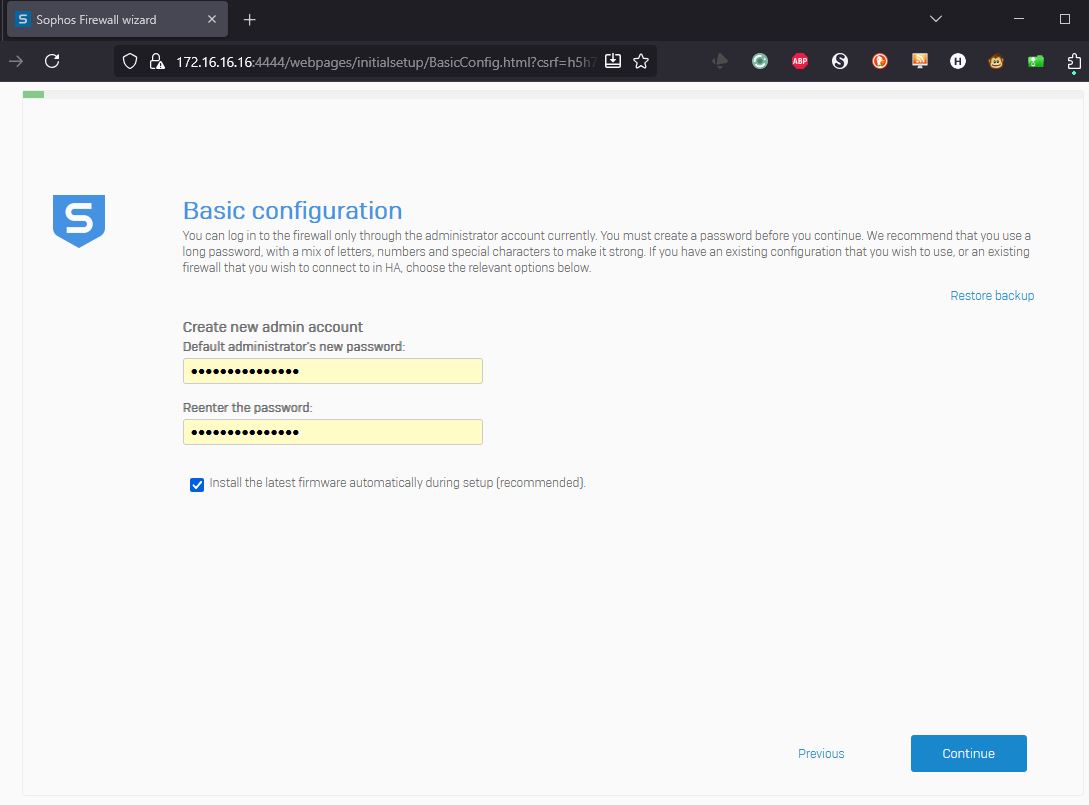Screen dimensions: 1089x805
Task: Reload the Sophos Firewall wizard page
Action: click(52, 61)
